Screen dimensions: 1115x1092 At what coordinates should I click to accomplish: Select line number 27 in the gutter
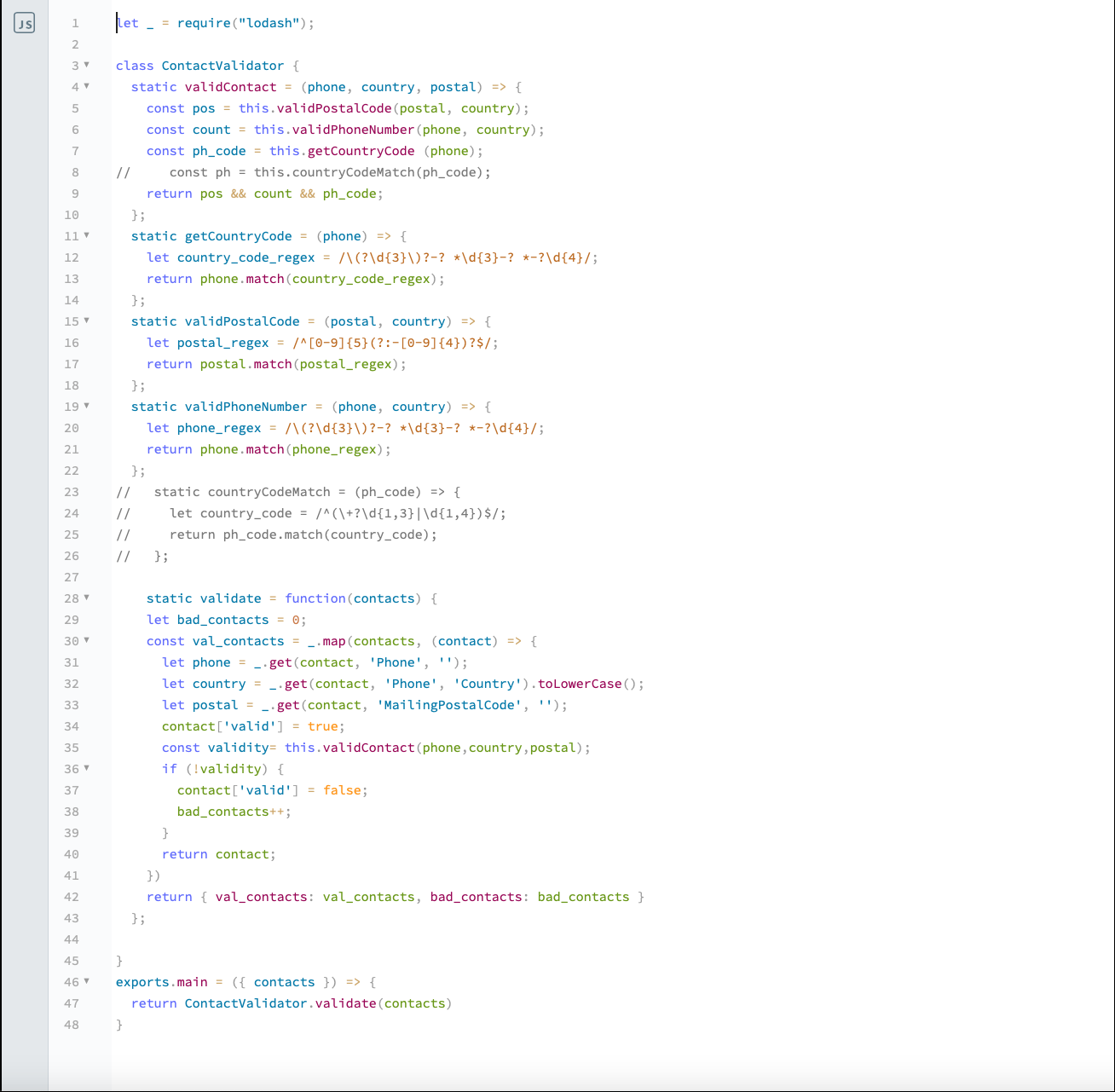coord(72,577)
